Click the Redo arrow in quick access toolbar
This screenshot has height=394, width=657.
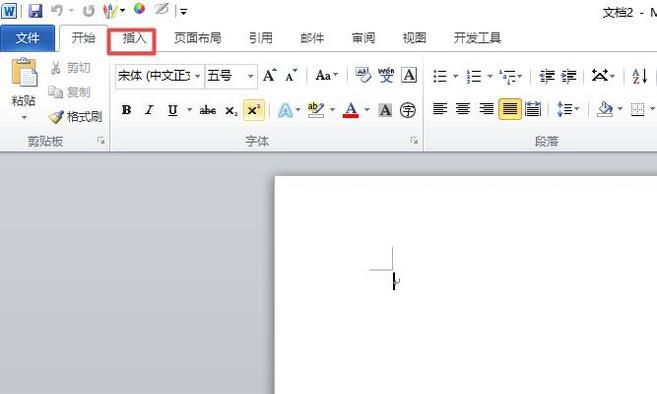88,10
